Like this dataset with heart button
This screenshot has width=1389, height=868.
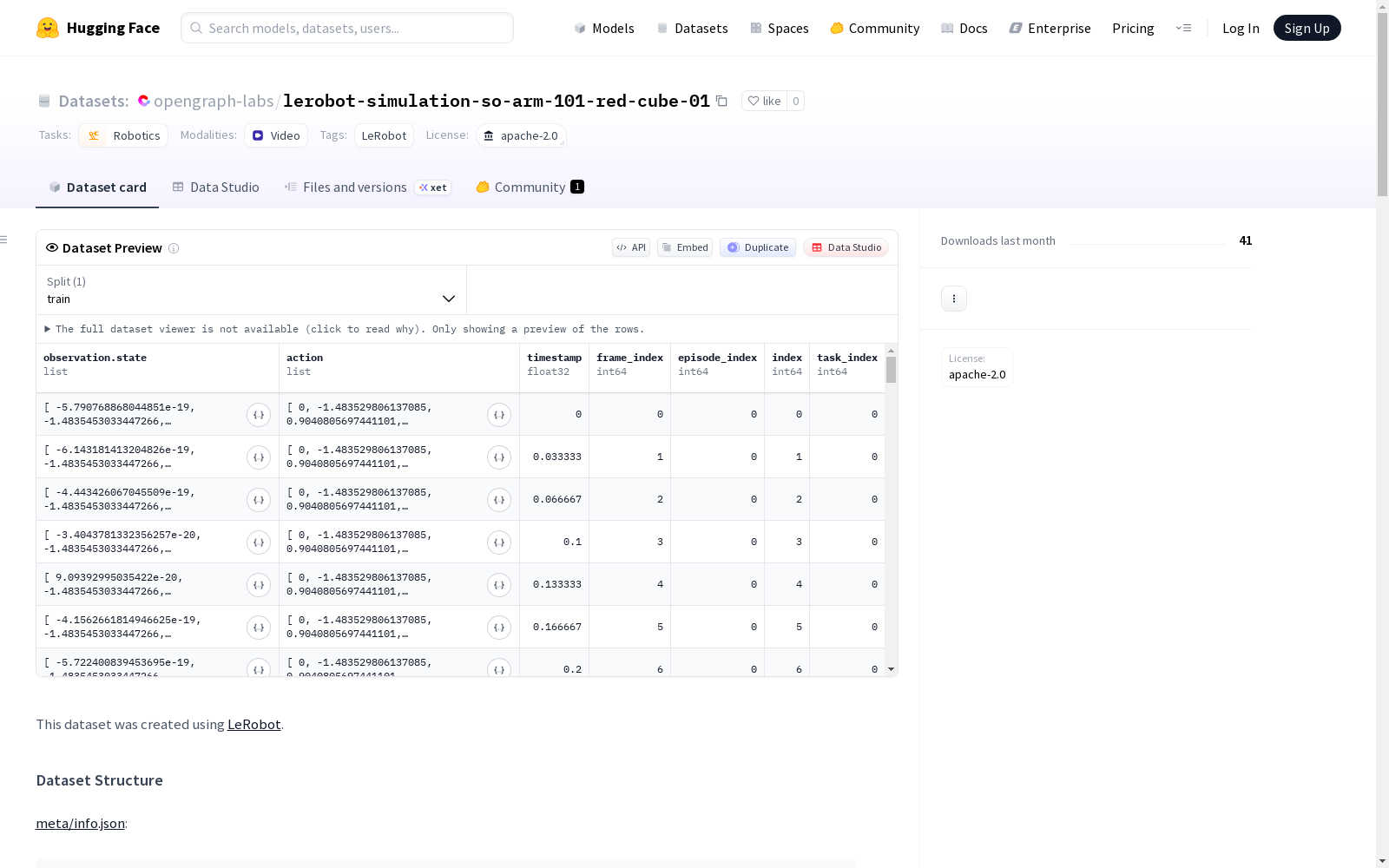tap(764, 101)
